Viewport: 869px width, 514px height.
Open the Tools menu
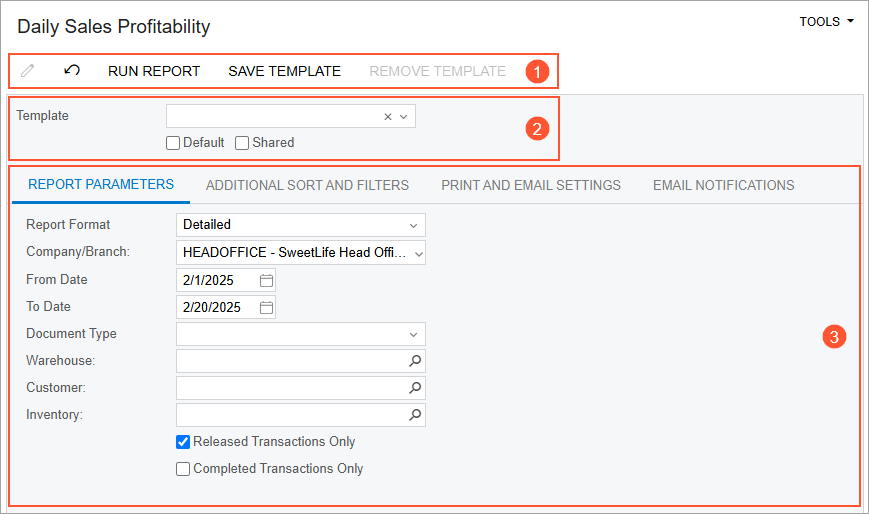[x=826, y=21]
